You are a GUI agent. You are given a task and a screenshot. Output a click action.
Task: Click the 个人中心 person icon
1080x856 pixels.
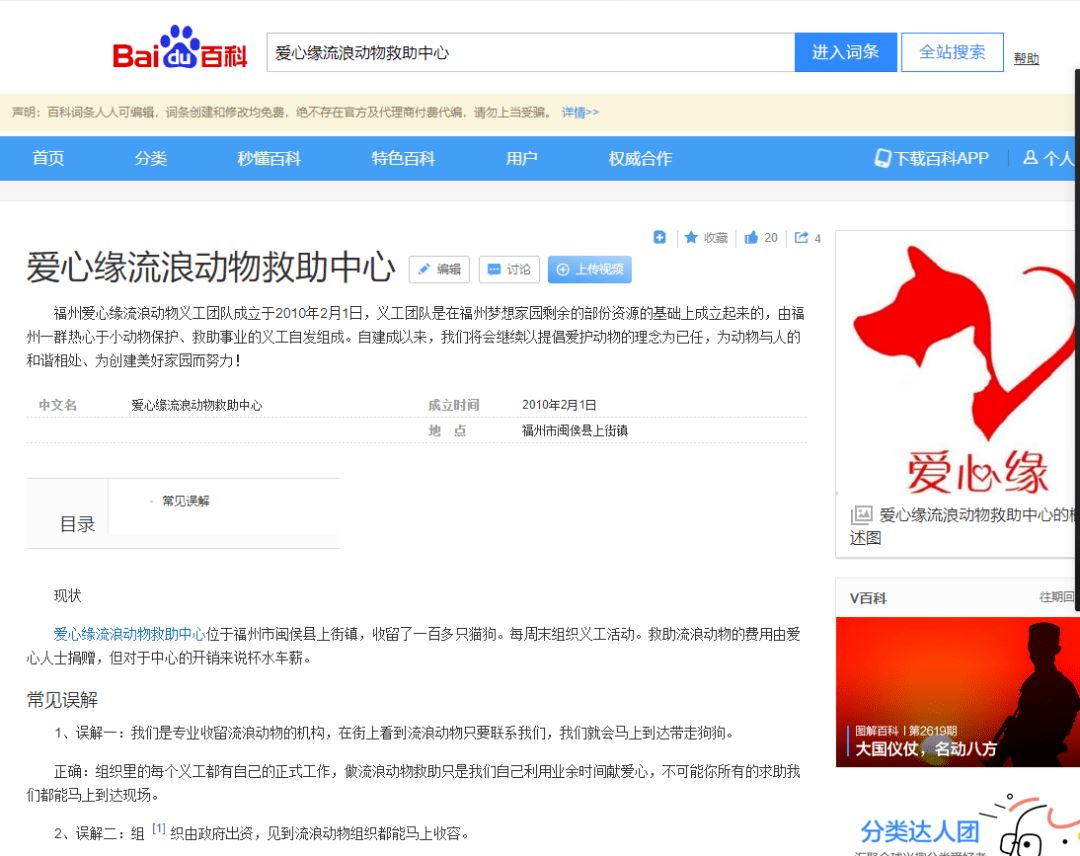pyautogui.click(x=1029, y=158)
